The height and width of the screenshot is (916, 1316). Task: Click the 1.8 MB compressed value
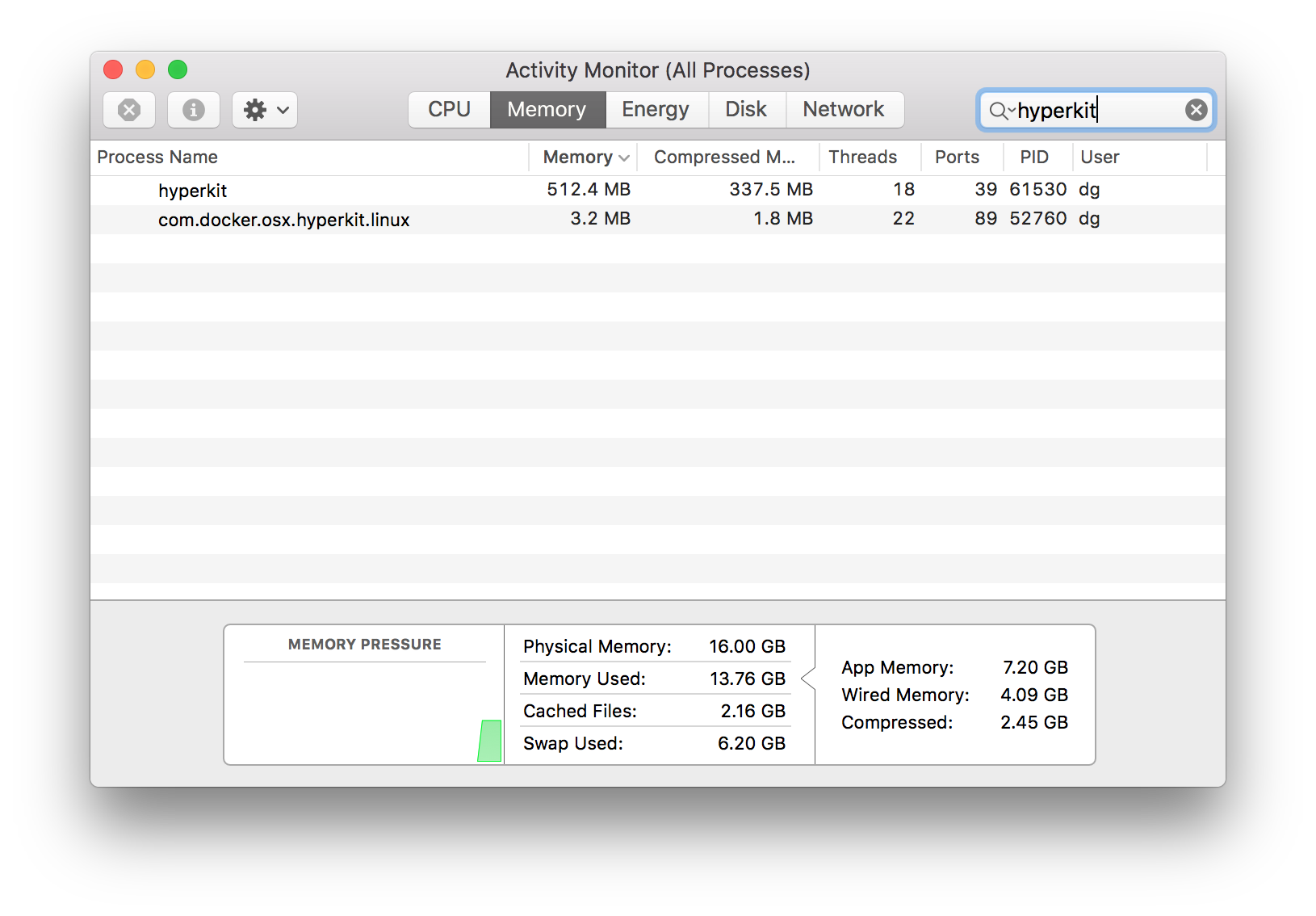click(783, 219)
